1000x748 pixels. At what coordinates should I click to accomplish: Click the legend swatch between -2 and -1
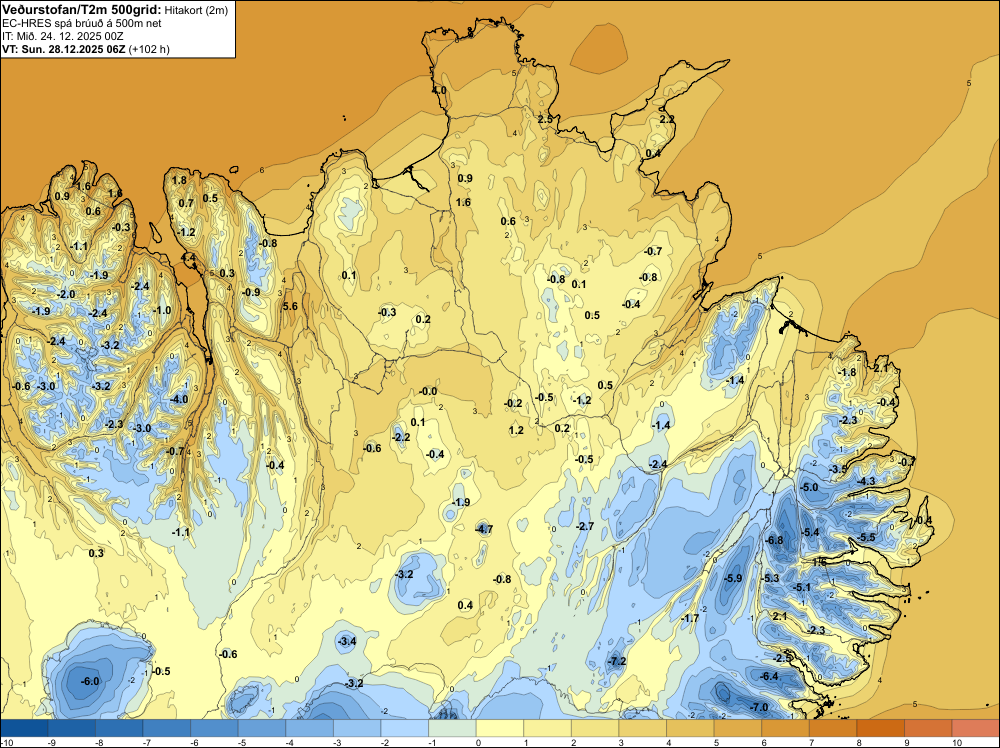(x=404, y=728)
